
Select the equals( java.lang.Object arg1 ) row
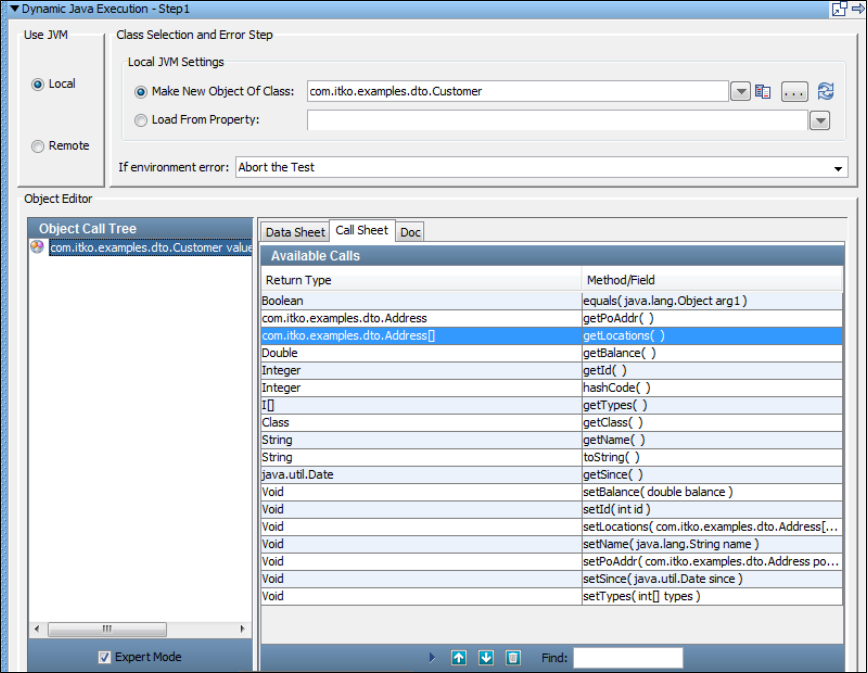[x=552, y=301]
